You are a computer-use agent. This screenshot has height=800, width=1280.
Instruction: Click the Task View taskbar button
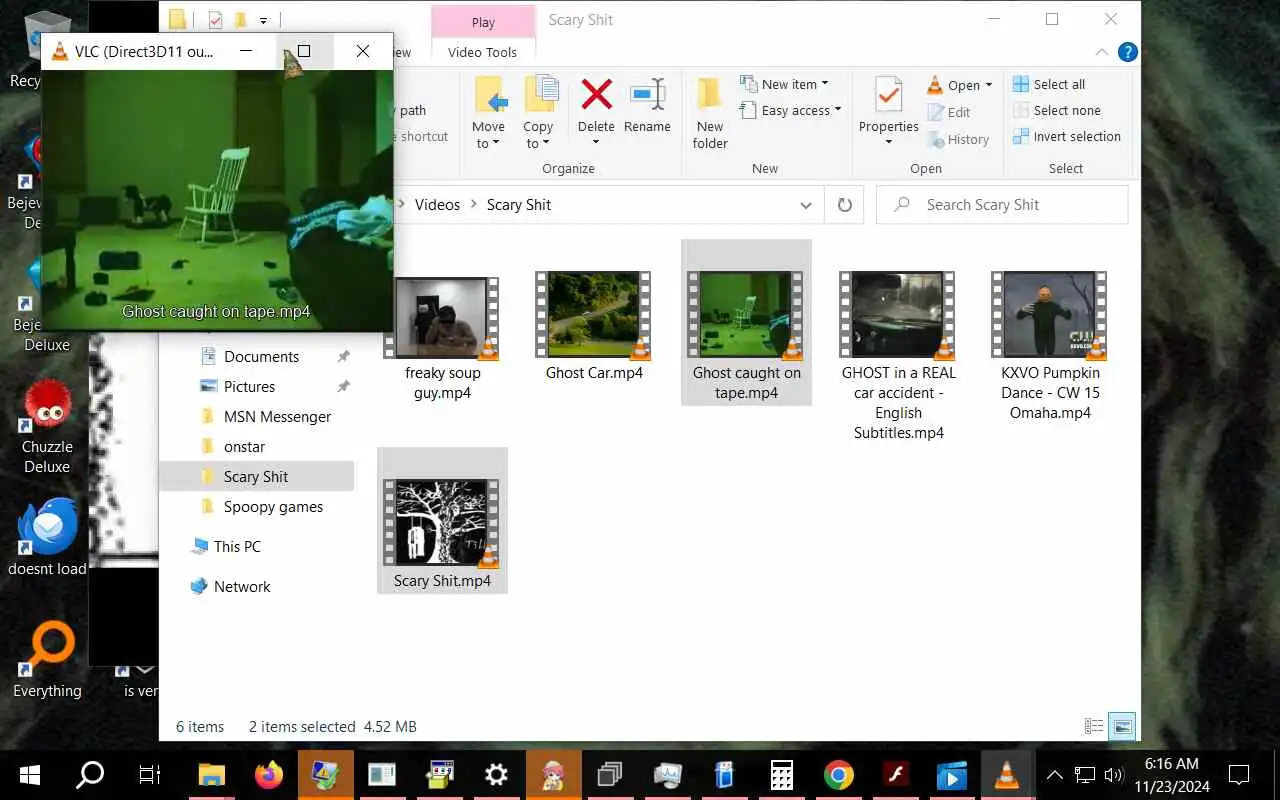pyautogui.click(x=150, y=775)
